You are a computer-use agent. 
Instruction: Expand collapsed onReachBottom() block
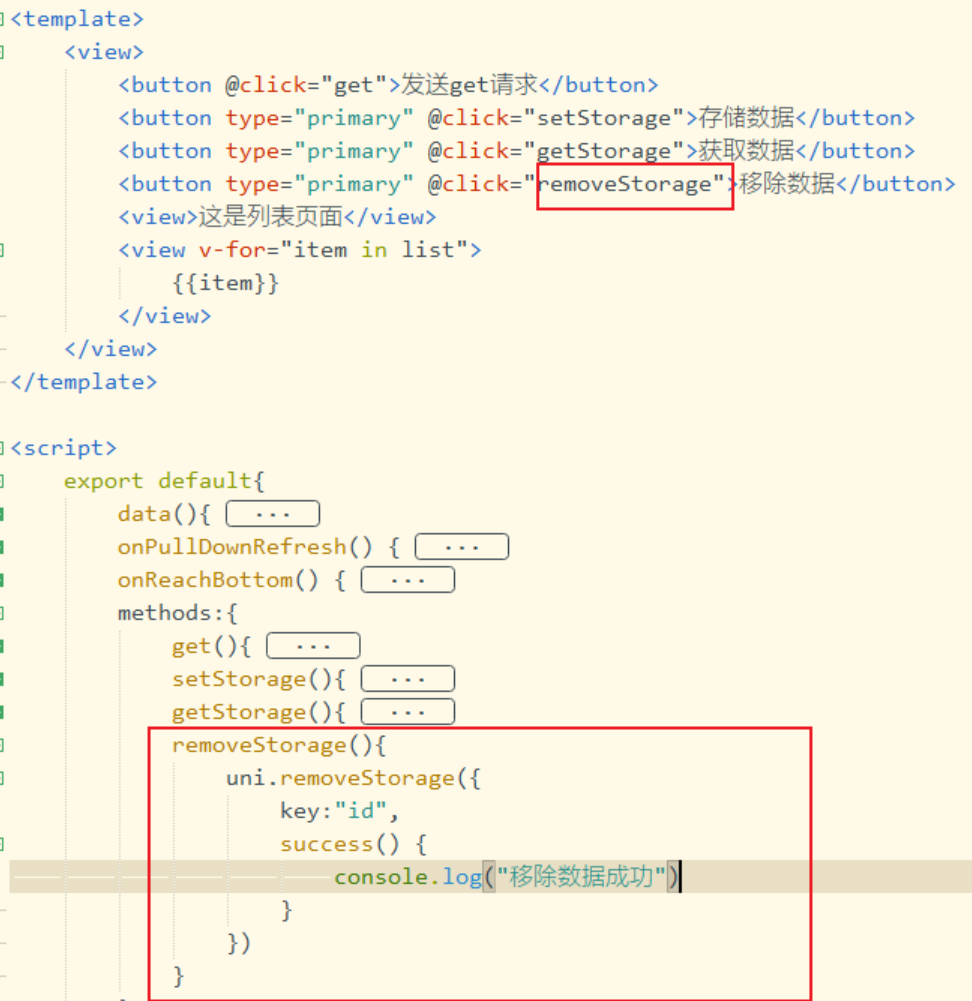coord(408,580)
